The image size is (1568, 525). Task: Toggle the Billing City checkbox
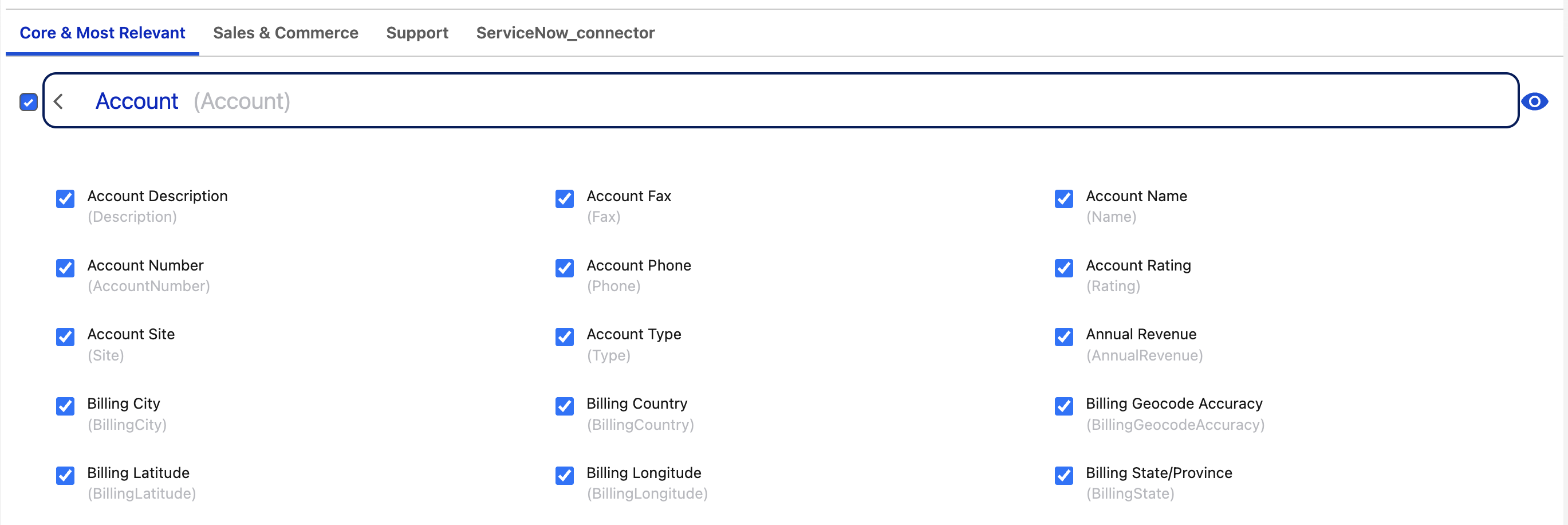pyautogui.click(x=65, y=406)
